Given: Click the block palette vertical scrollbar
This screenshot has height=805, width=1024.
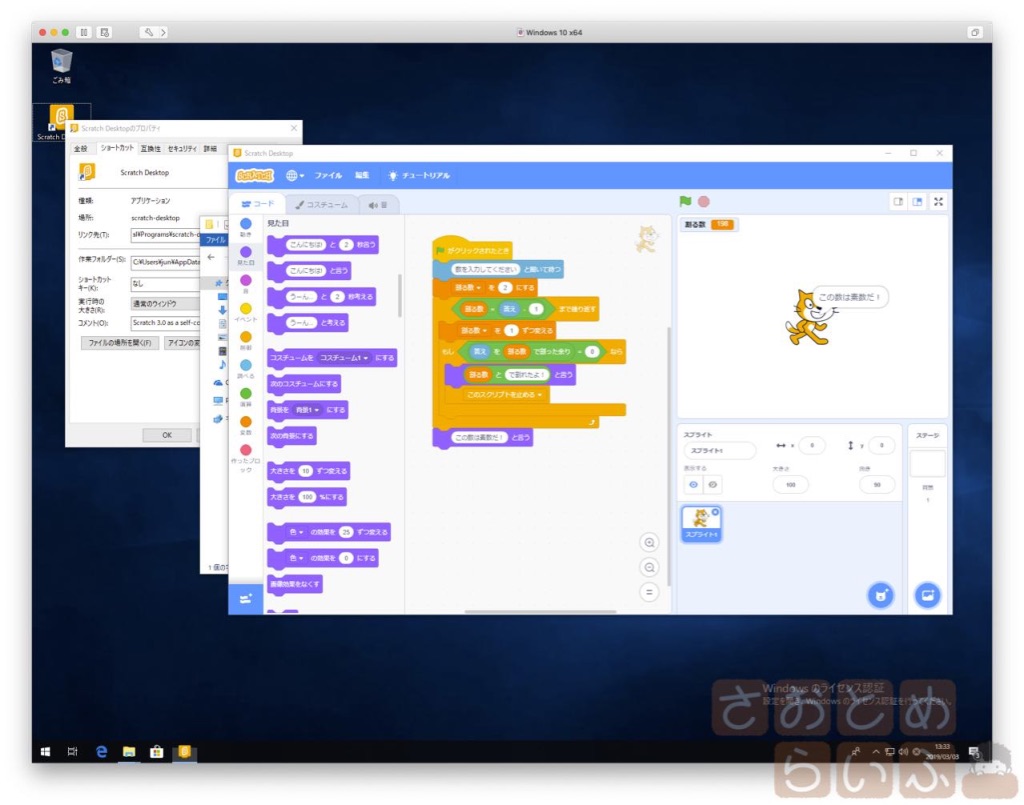Looking at the screenshot, I should pos(400,295).
